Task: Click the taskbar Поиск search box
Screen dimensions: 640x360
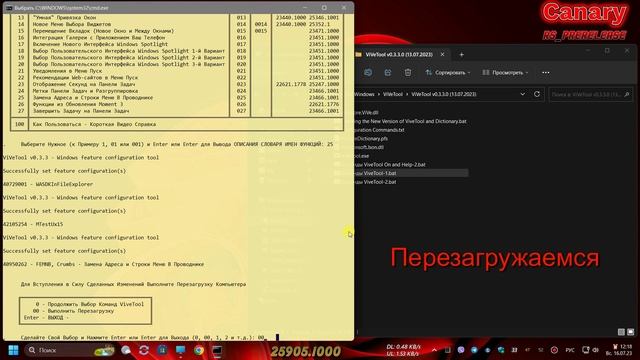Action: click(69, 350)
